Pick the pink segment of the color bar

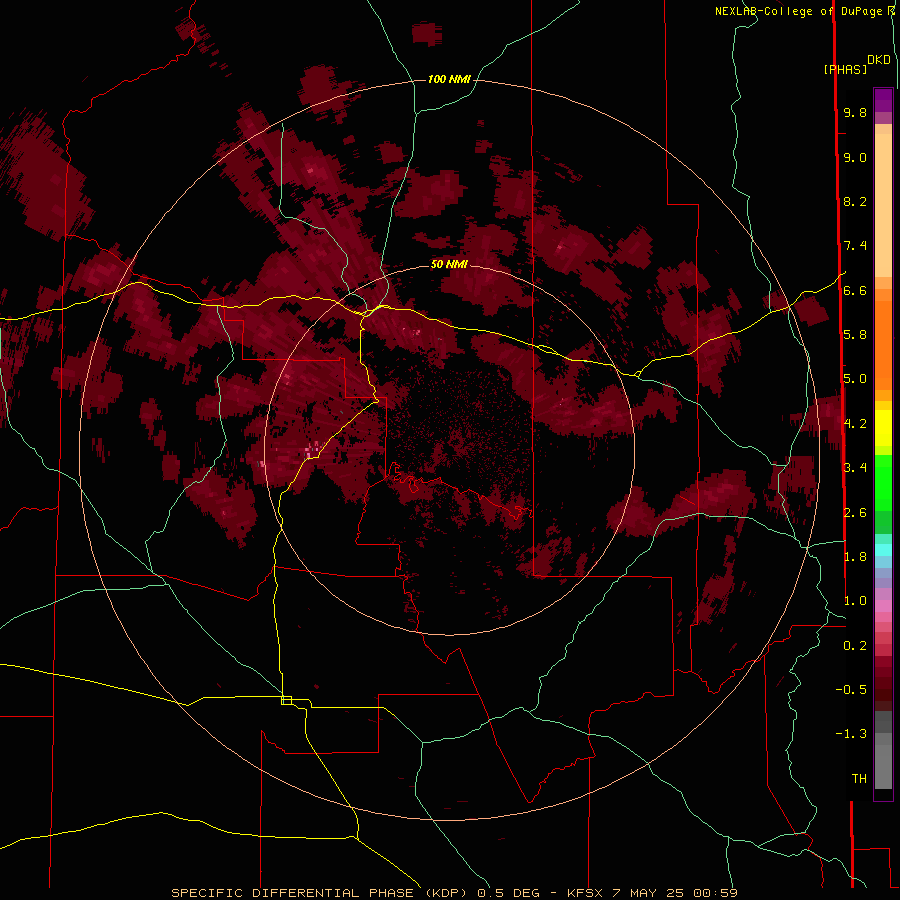883,606
